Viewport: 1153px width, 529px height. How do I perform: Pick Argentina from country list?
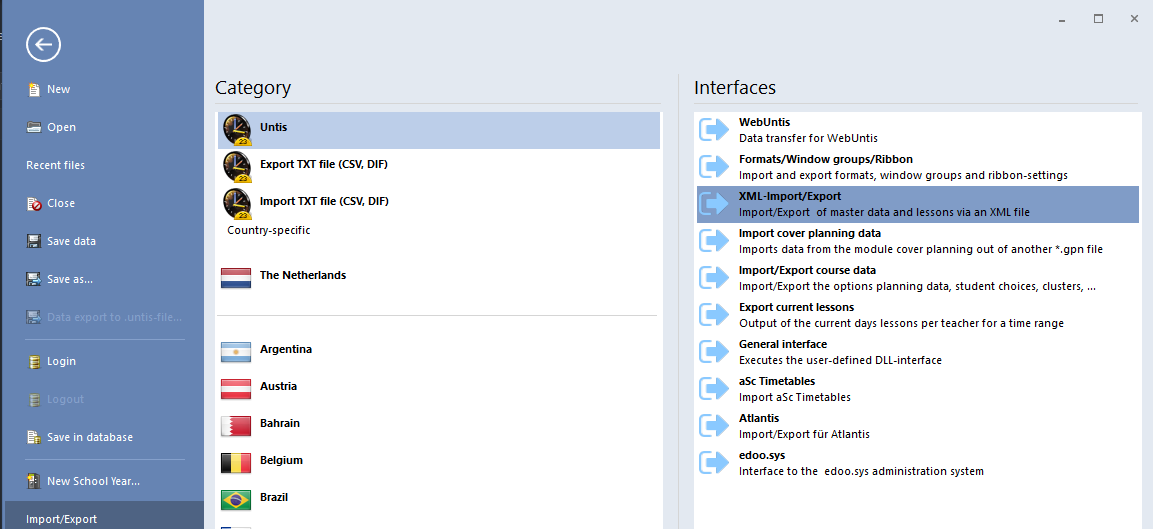coord(286,349)
